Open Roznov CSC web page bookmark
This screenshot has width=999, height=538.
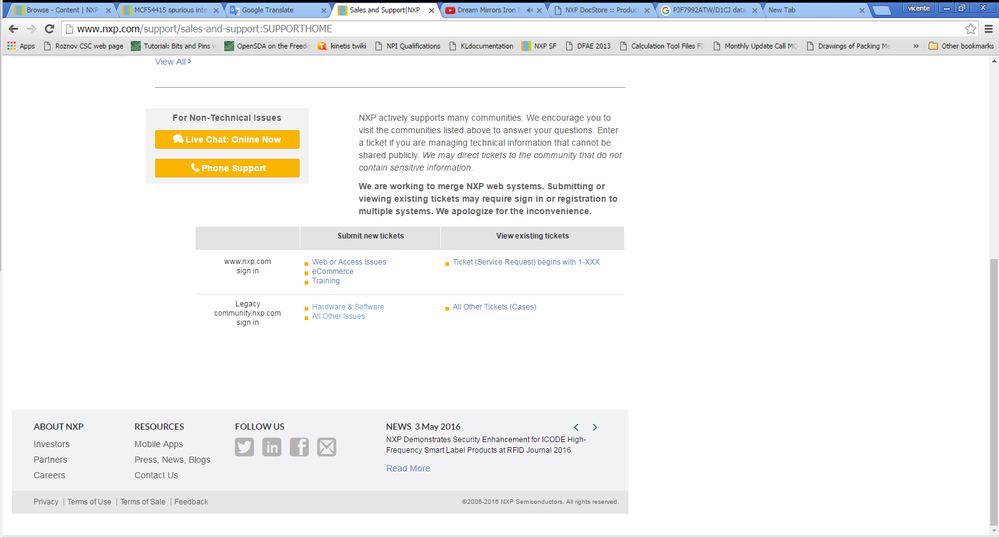tap(83, 46)
